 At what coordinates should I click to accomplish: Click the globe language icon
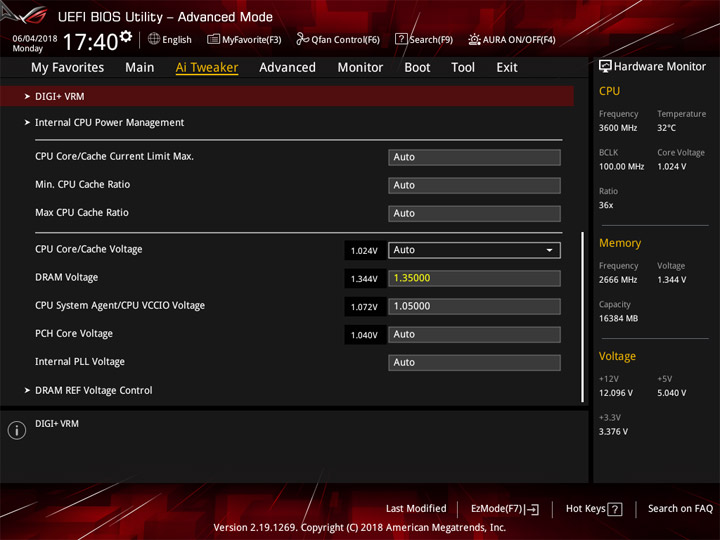(x=154, y=39)
